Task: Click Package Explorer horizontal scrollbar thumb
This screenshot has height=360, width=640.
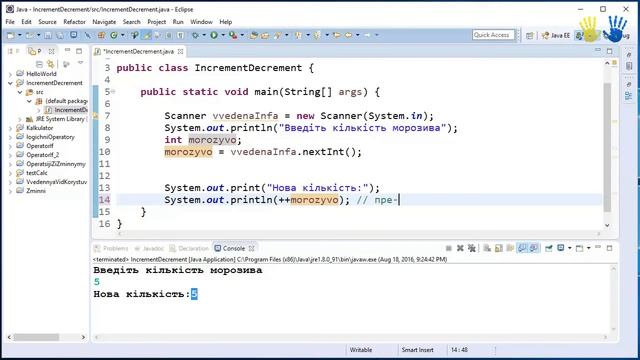Action: [x=36, y=337]
